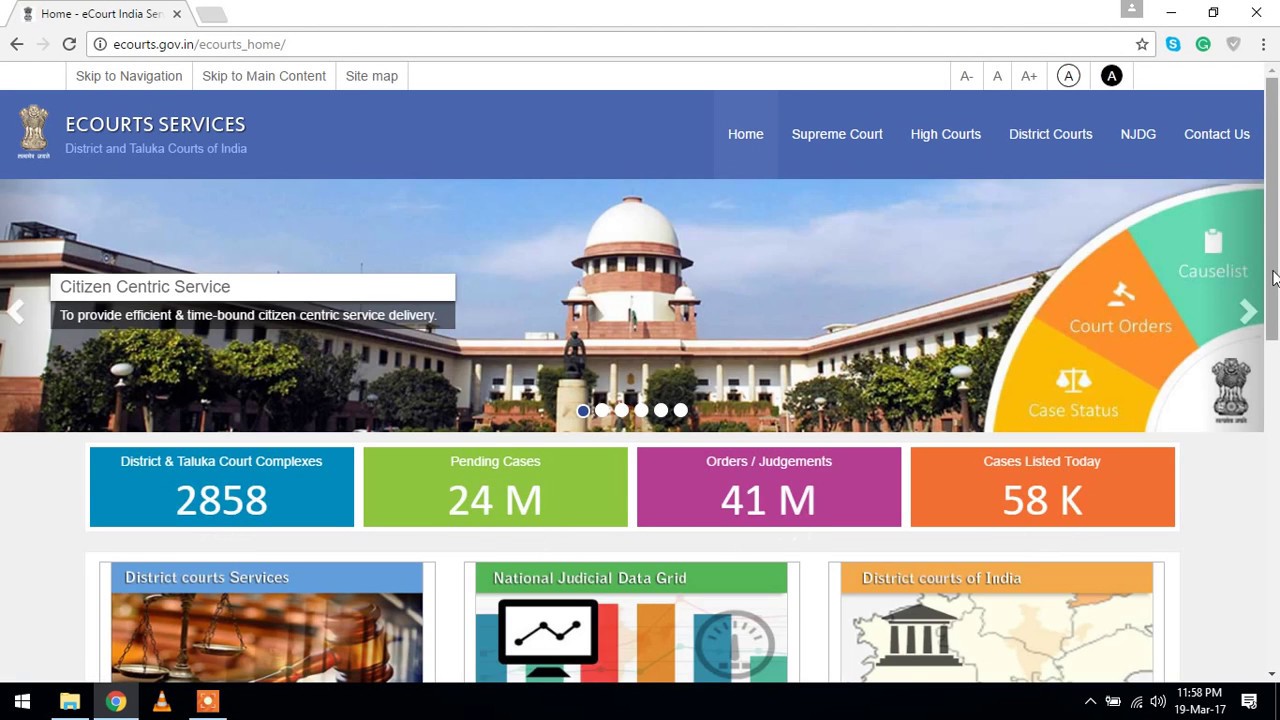Go to next slide with right arrow
1280x720 pixels.
pos(1248,312)
